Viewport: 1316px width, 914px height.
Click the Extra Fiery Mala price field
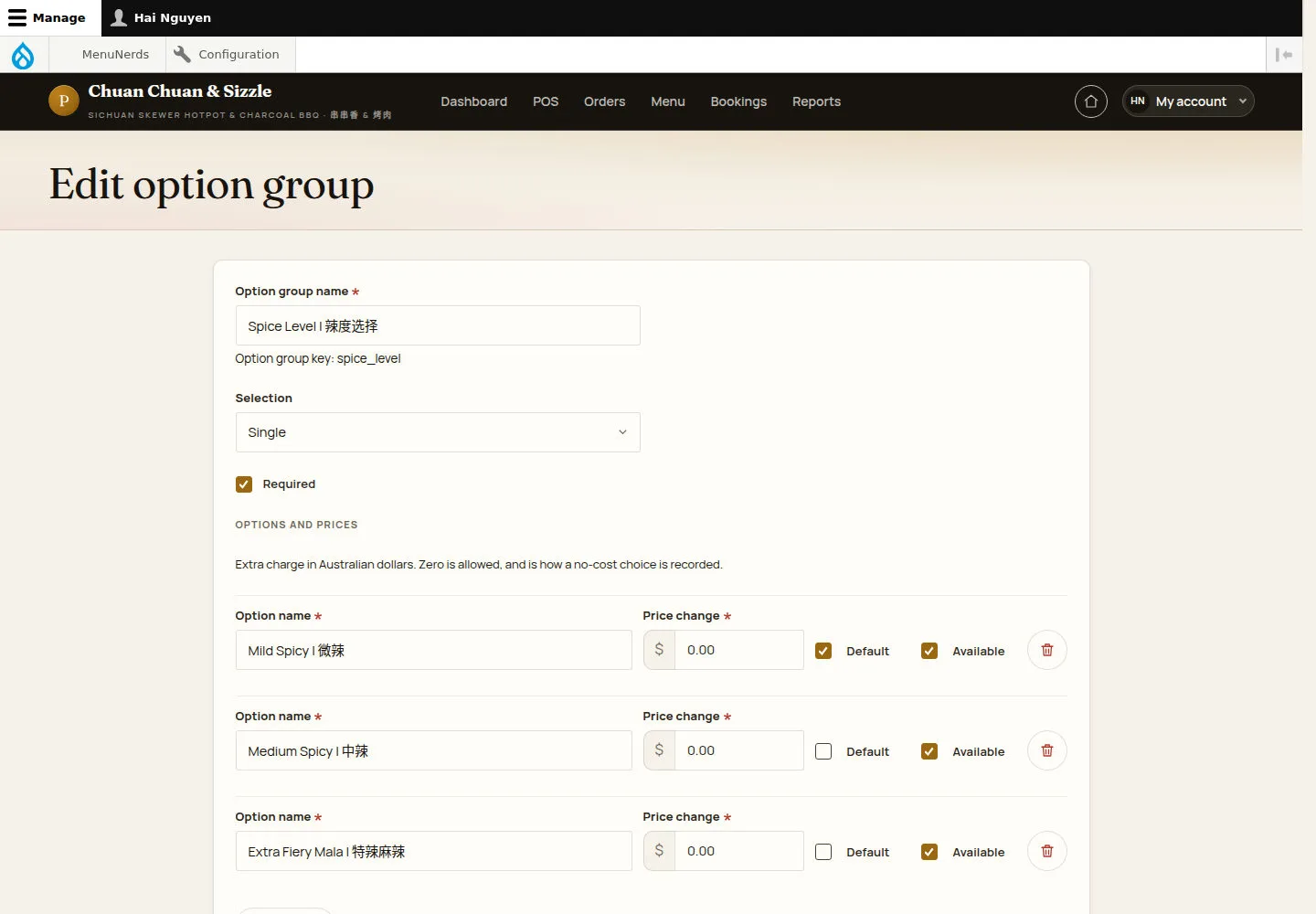(x=738, y=851)
